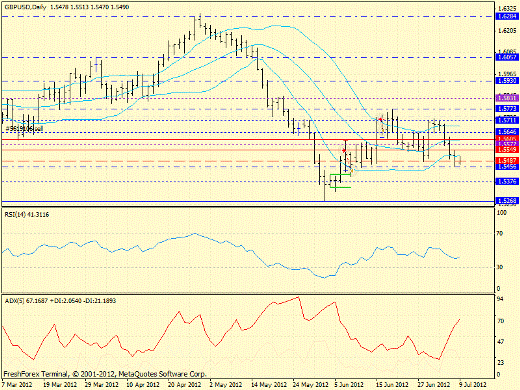
Task: Select the 1.5268 price level label
Action: click(507, 201)
